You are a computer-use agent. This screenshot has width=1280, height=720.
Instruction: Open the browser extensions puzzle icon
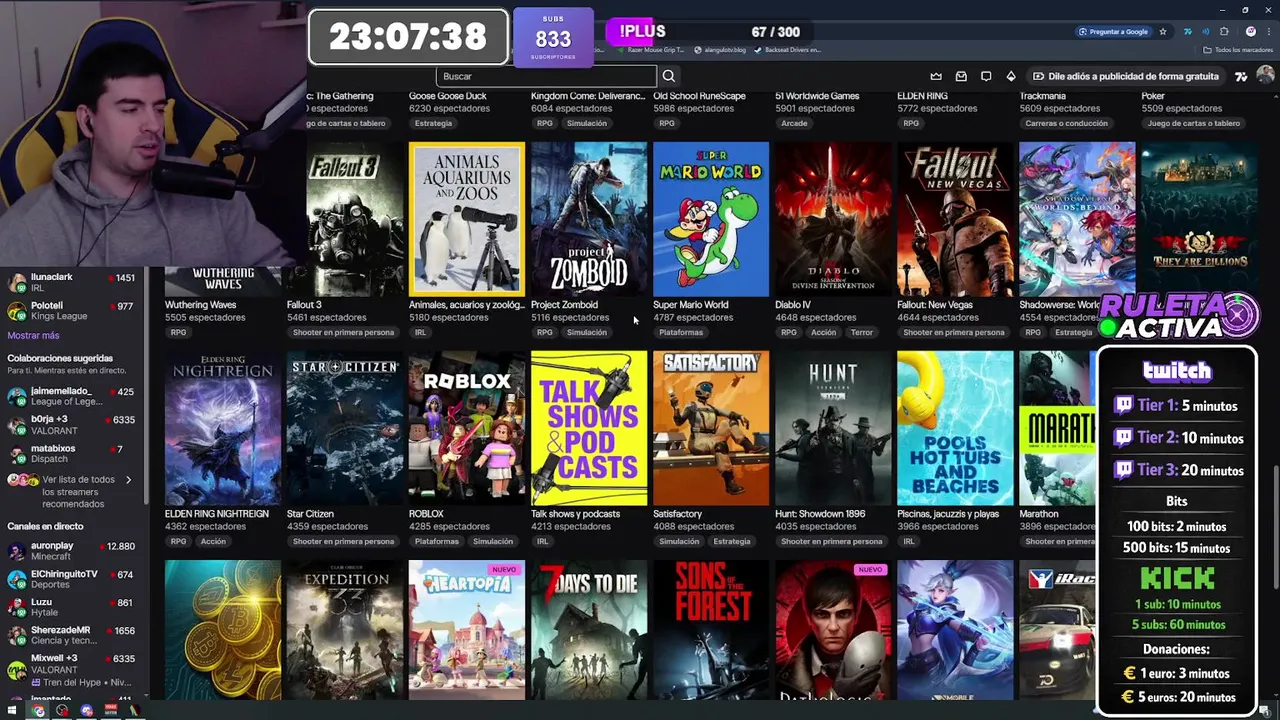[1224, 32]
